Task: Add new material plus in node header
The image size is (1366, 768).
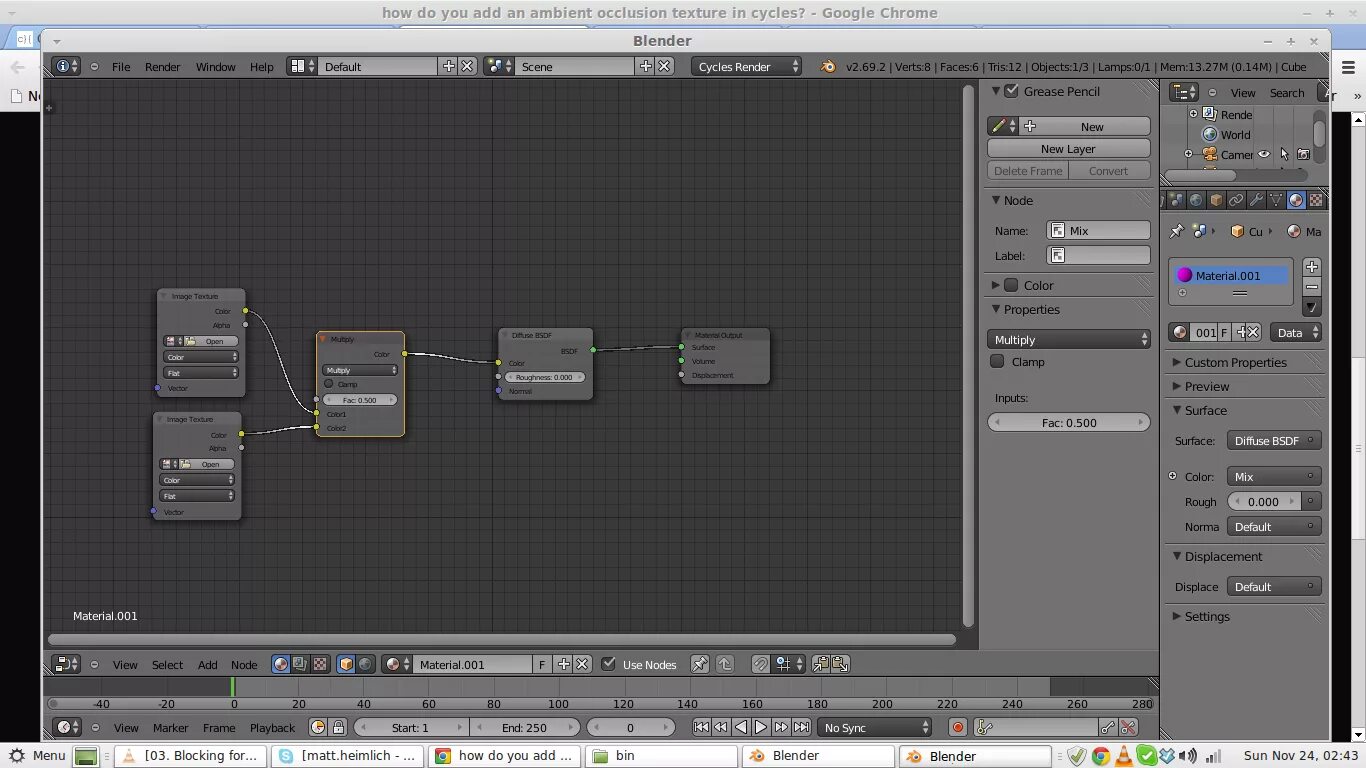Action: 564,664
